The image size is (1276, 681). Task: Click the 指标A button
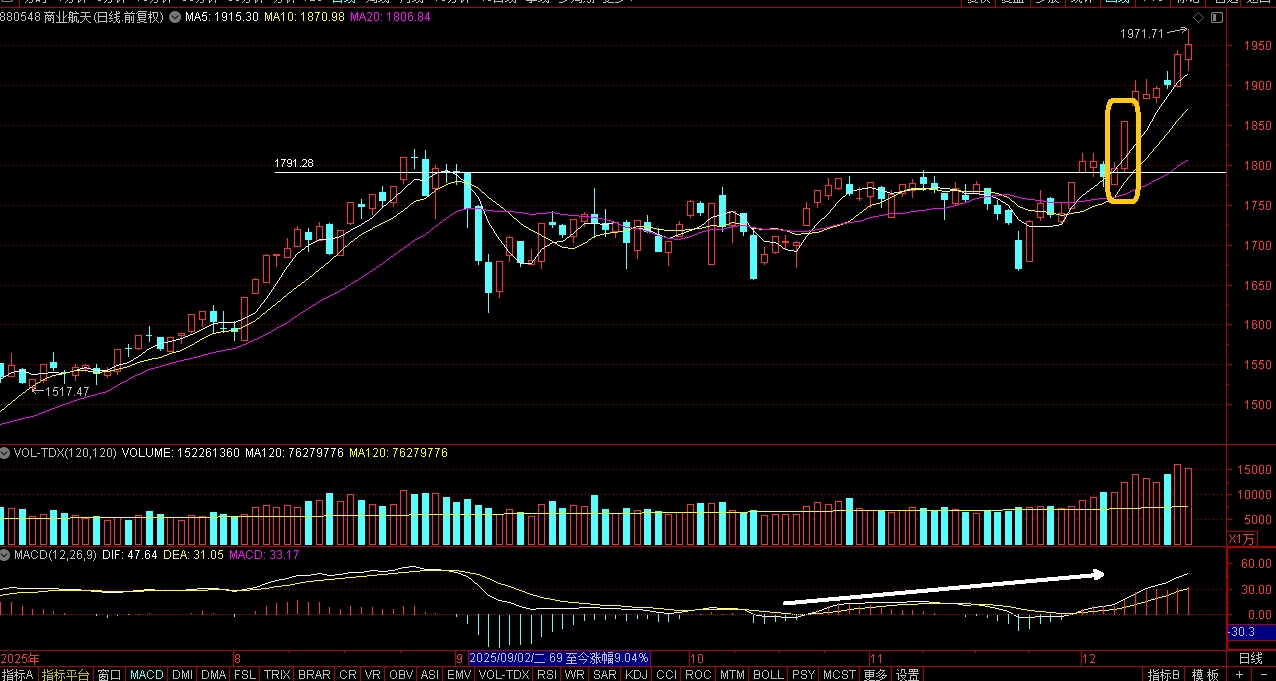pyautogui.click(x=17, y=674)
